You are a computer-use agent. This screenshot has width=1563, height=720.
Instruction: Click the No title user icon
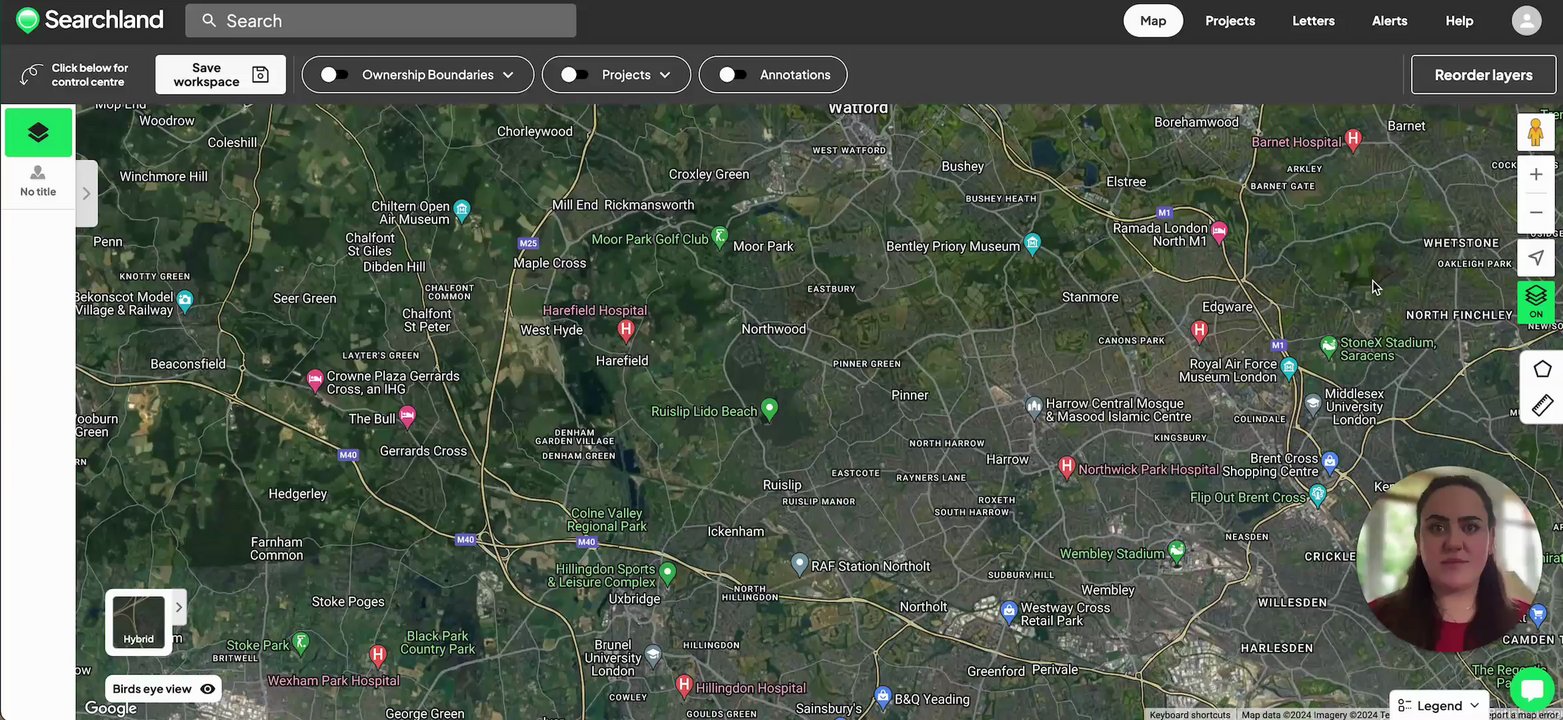(x=38, y=173)
